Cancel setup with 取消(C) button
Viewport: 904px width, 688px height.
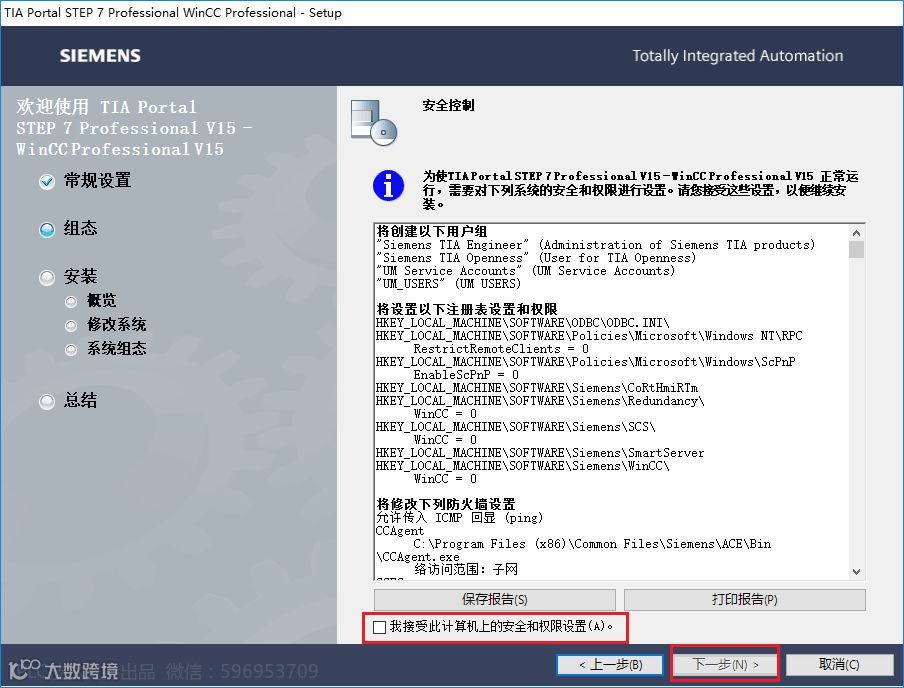click(x=839, y=664)
